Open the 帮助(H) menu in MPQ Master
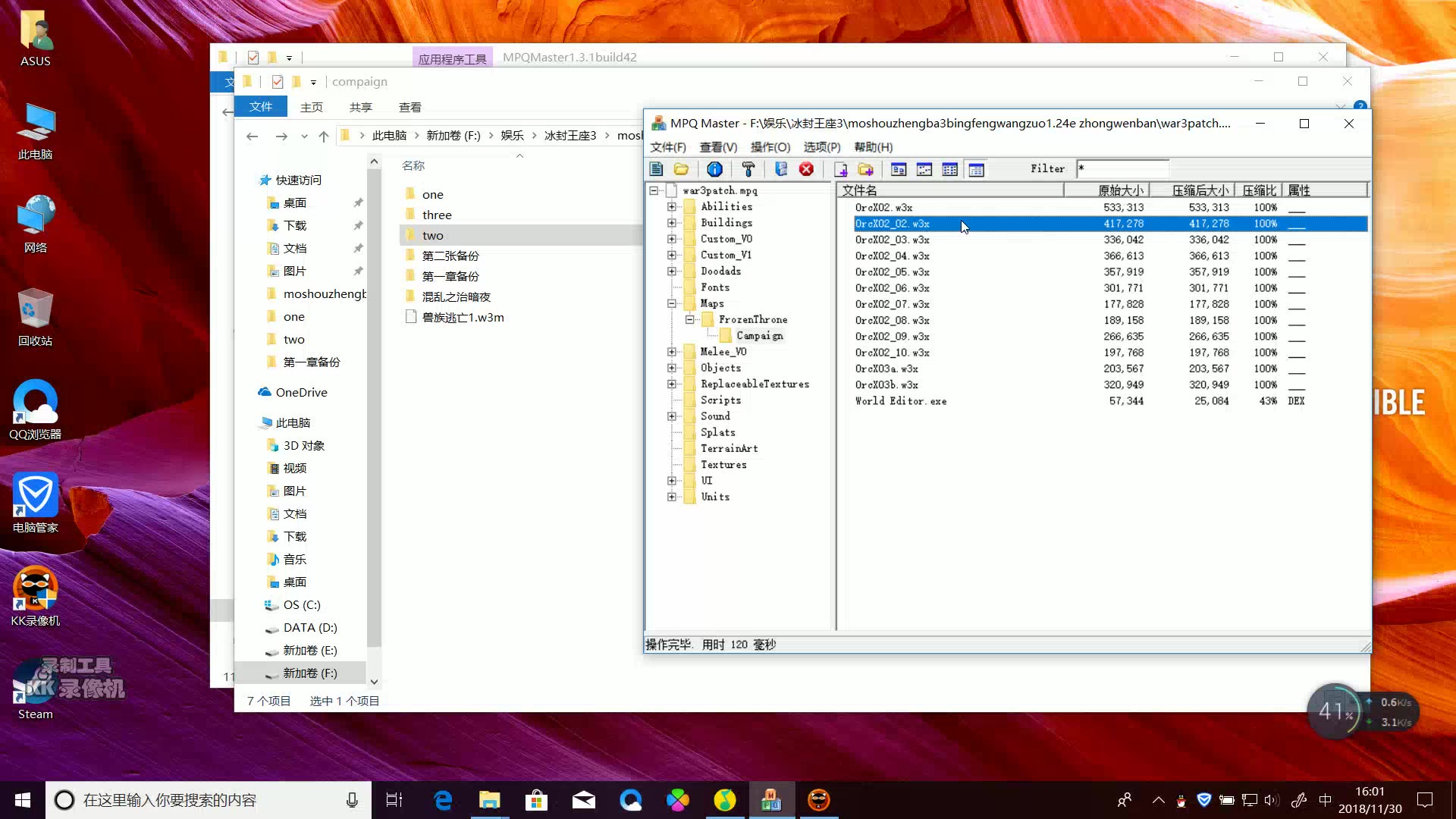 tap(874, 147)
